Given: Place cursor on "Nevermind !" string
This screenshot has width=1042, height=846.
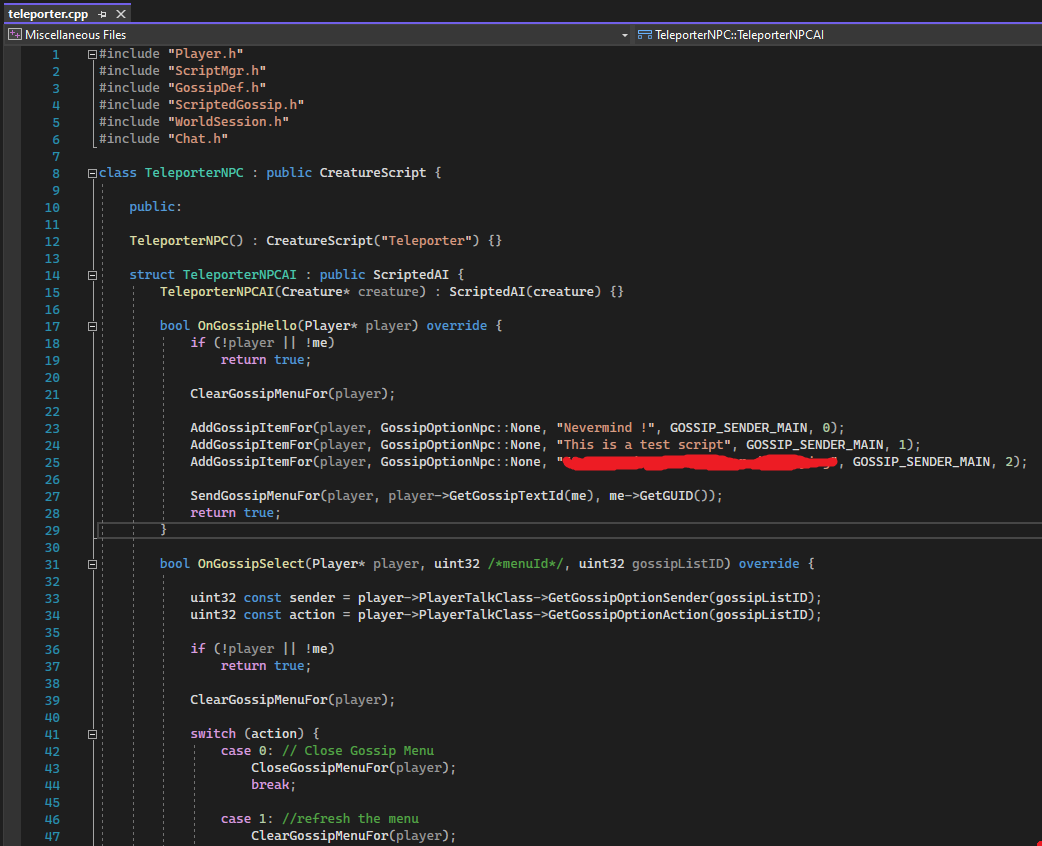Looking at the screenshot, I should [605, 428].
